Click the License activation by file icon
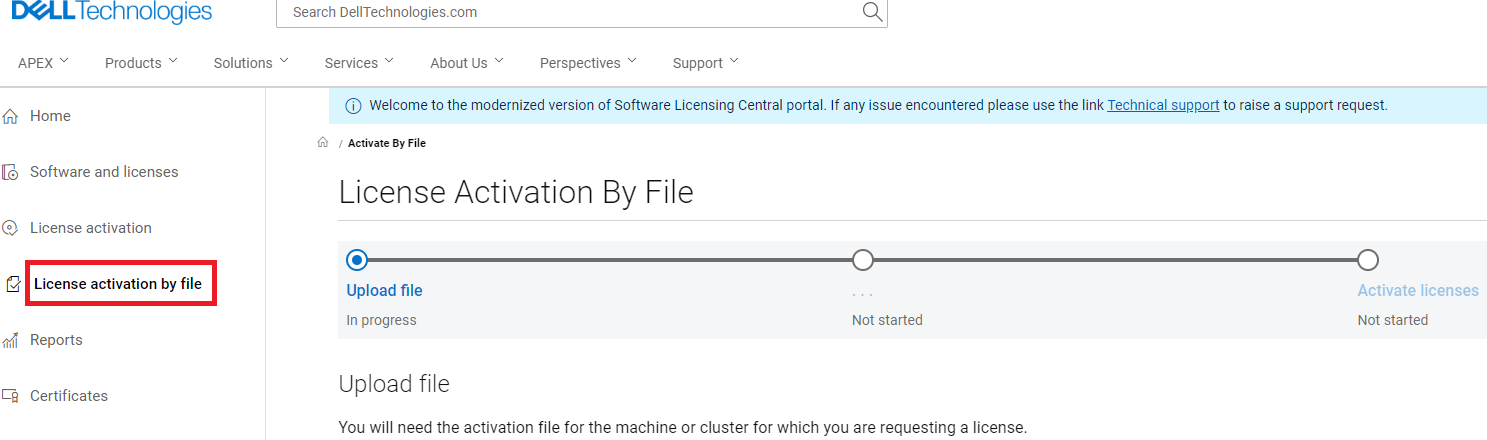The height and width of the screenshot is (440, 1487). [x=12, y=284]
